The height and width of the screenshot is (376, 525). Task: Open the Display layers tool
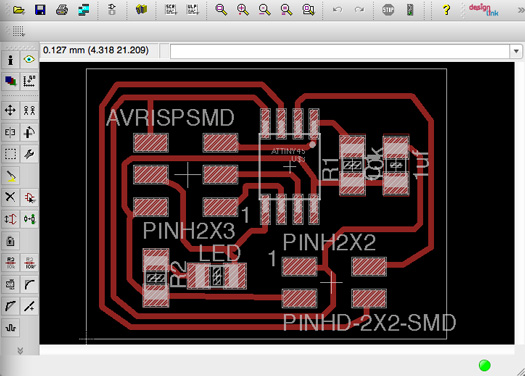coord(10,81)
